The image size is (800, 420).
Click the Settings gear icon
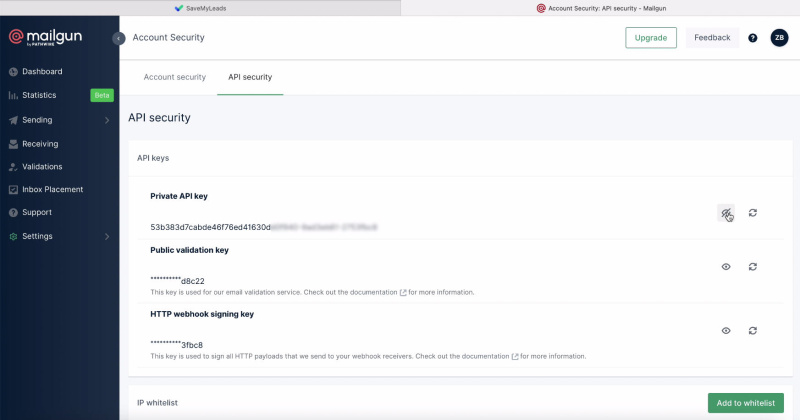(13, 237)
